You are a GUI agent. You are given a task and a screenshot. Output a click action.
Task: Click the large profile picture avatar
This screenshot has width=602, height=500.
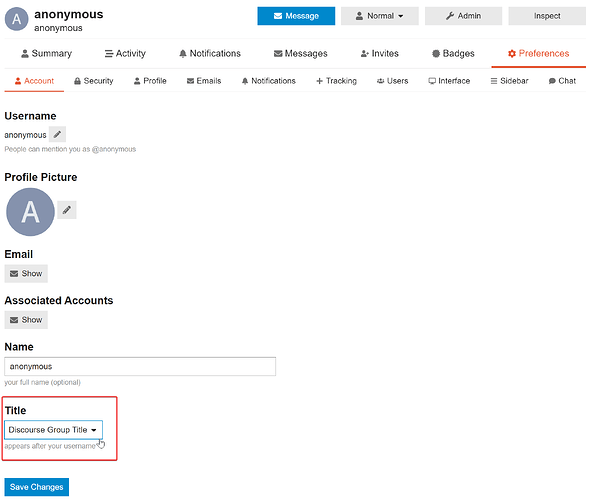pyautogui.click(x=30, y=212)
